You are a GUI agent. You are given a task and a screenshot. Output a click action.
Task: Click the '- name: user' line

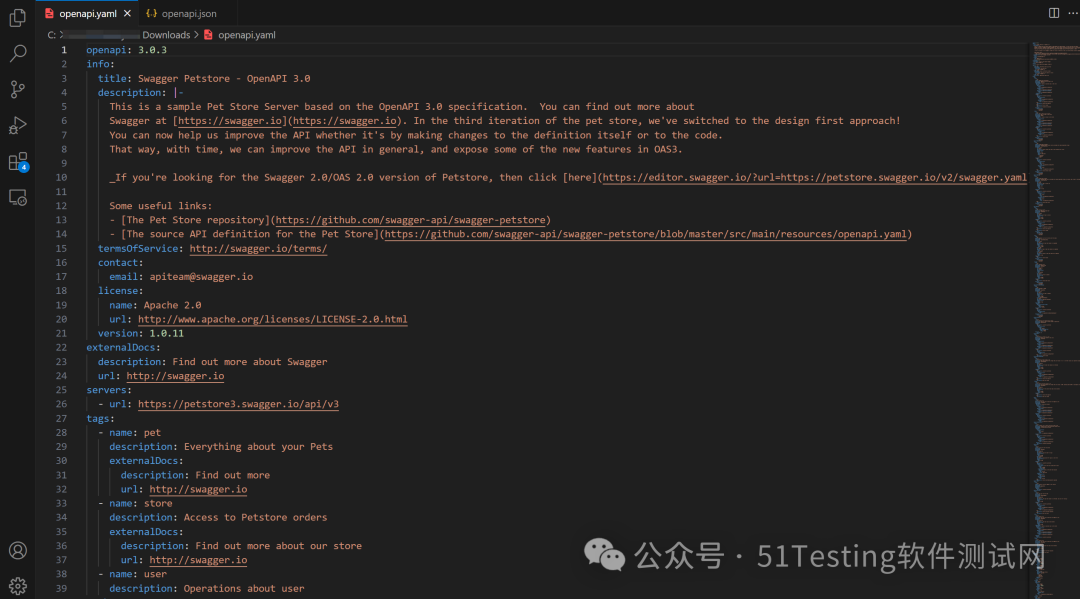[132, 574]
